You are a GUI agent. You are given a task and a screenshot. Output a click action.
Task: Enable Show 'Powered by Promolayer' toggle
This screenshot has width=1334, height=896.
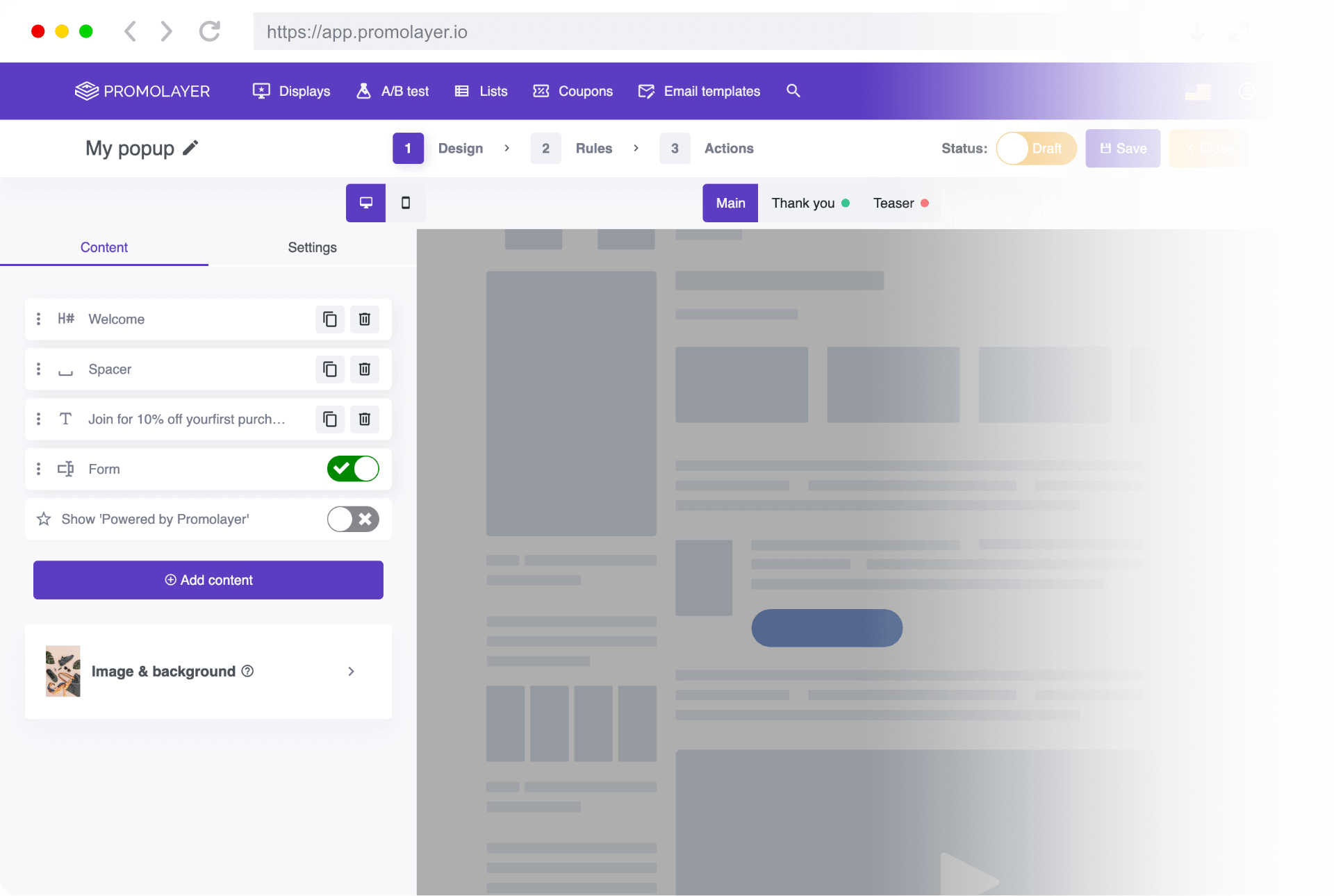click(353, 520)
